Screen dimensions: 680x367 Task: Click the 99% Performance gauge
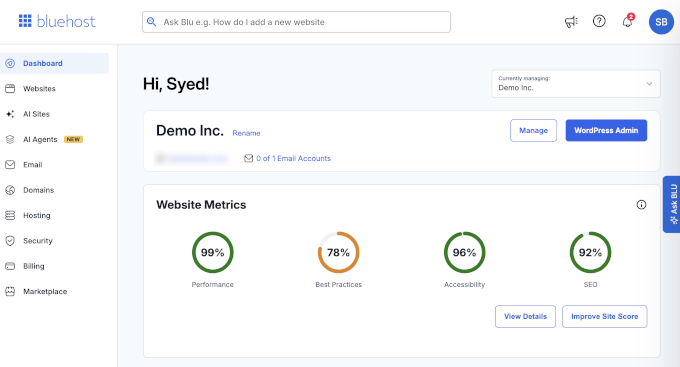click(x=212, y=252)
